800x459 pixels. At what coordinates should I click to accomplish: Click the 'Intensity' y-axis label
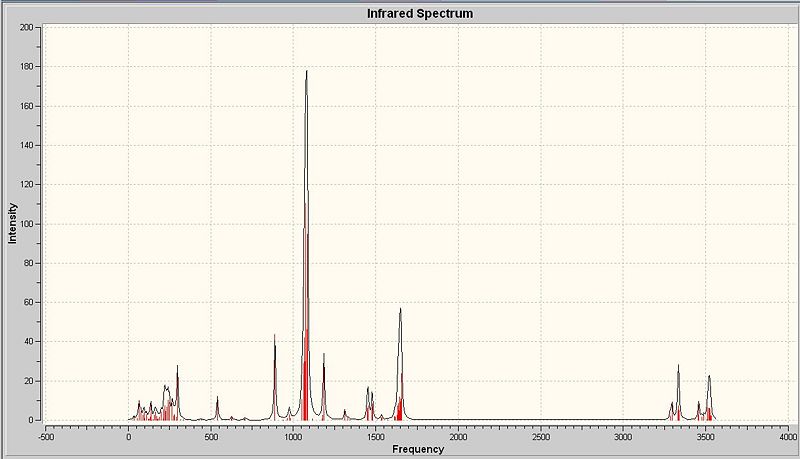click(12, 223)
